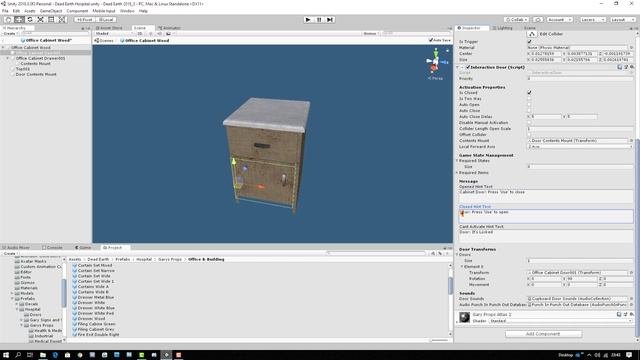This screenshot has width=640, height=360.
Task: Click the Step frame button
Action: (330, 20)
